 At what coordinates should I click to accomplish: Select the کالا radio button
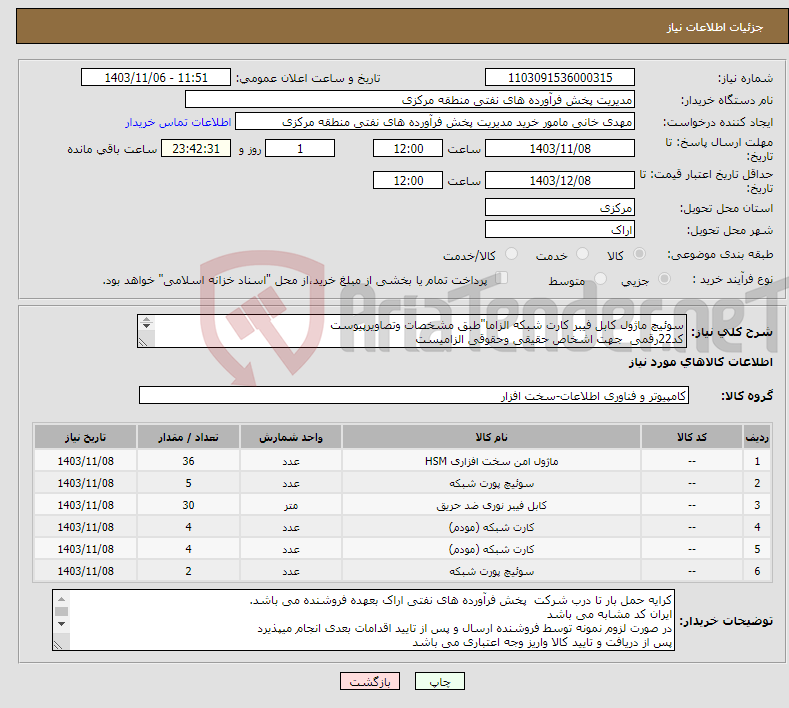click(639, 254)
